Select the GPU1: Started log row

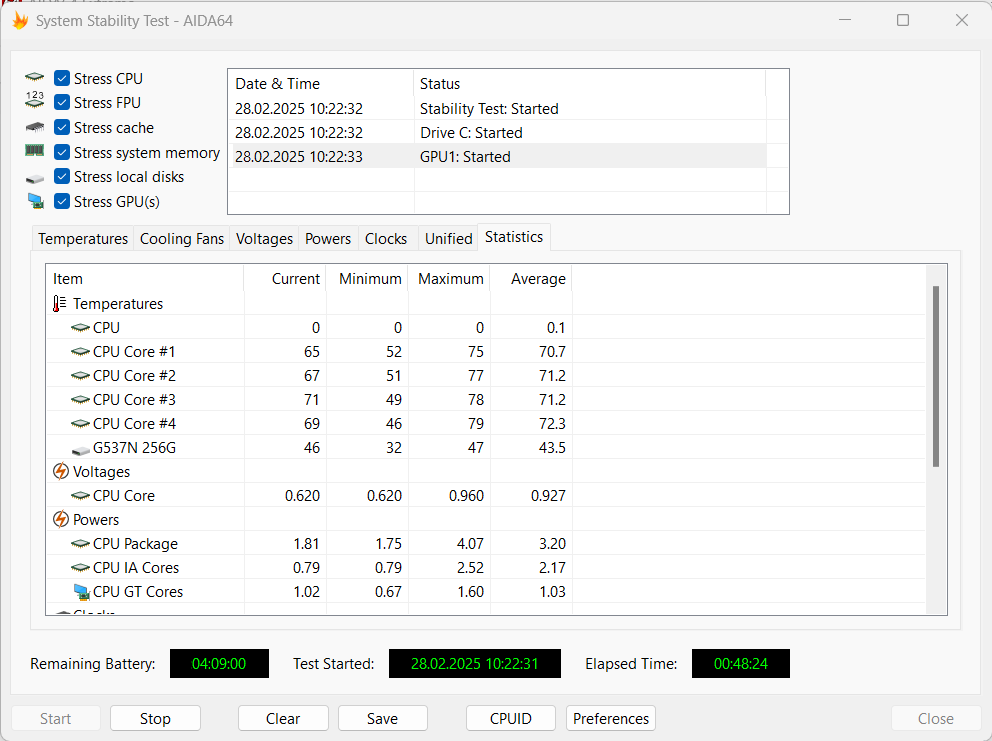[x=496, y=157]
